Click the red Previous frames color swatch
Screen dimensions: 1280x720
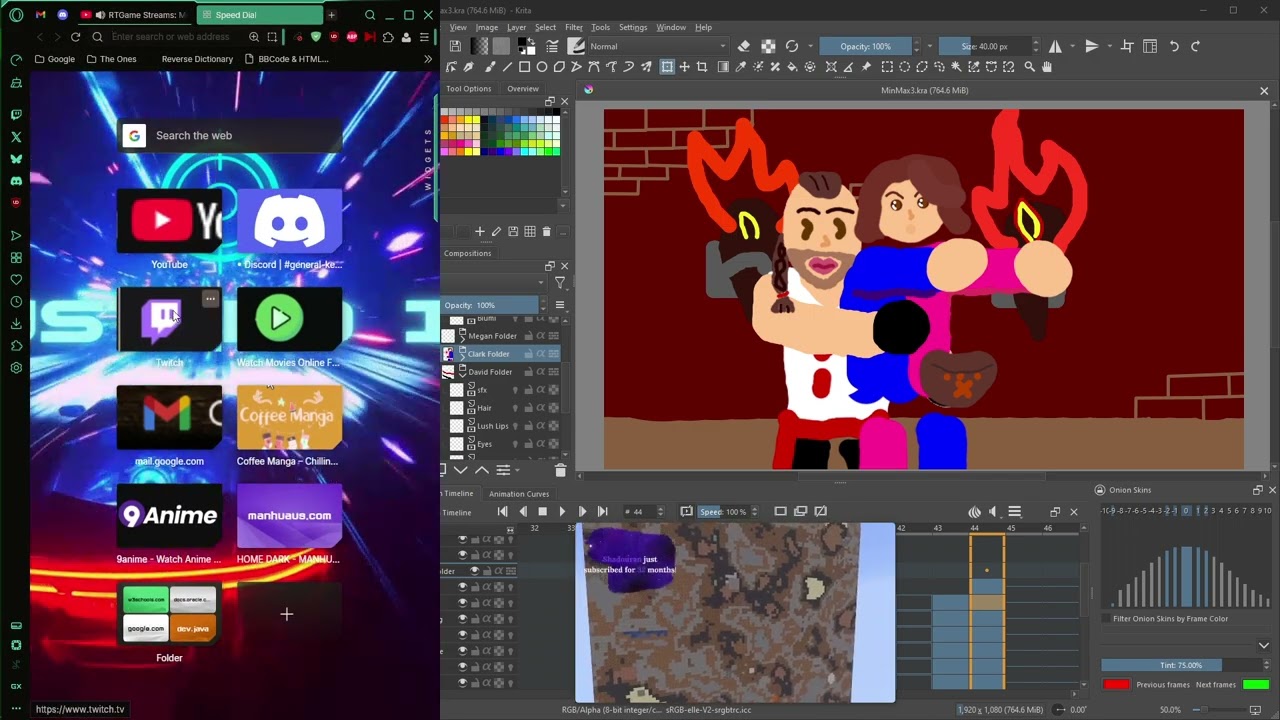tap(1116, 684)
